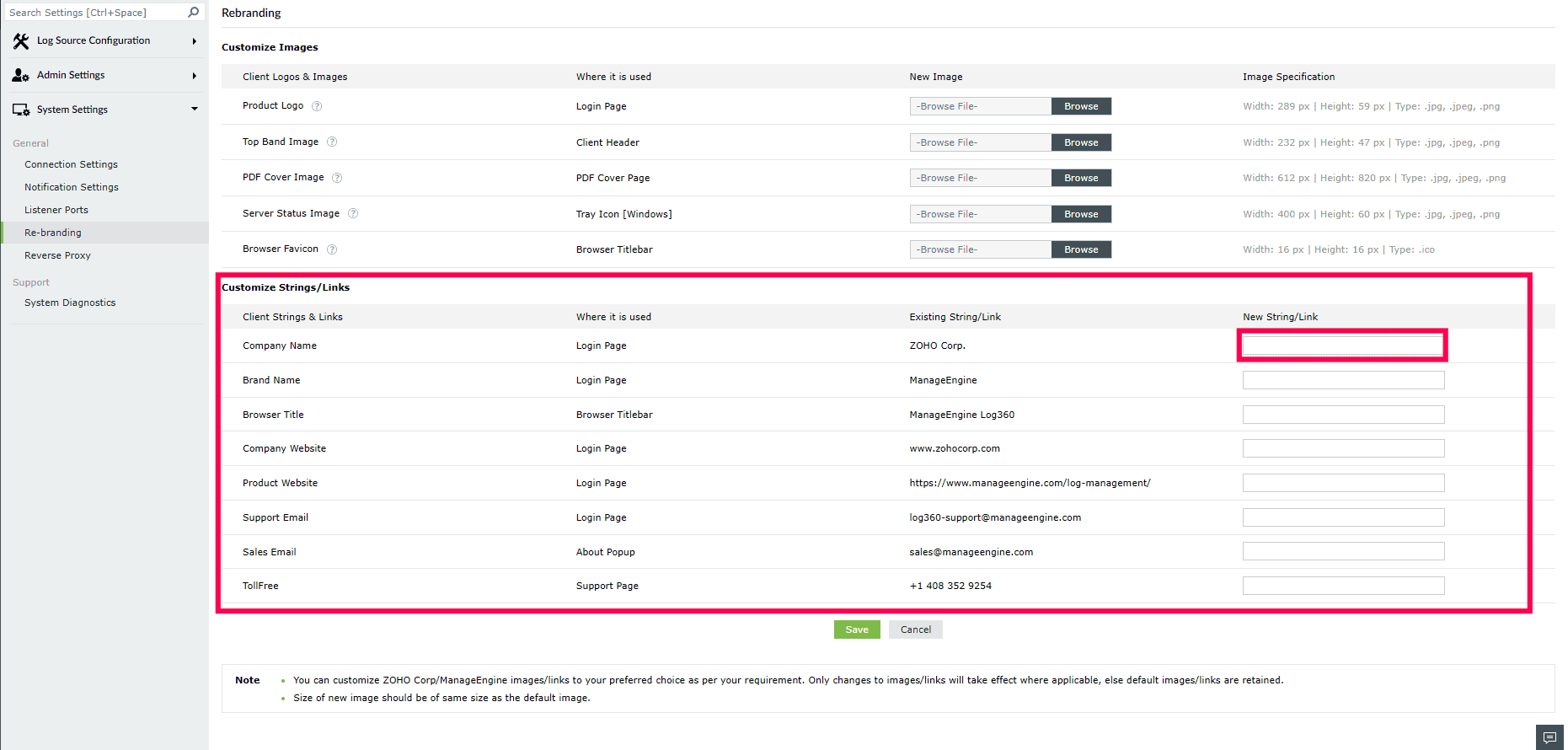Click the Browser Title new string field
This screenshot has height=750, width=1568.
tap(1343, 415)
